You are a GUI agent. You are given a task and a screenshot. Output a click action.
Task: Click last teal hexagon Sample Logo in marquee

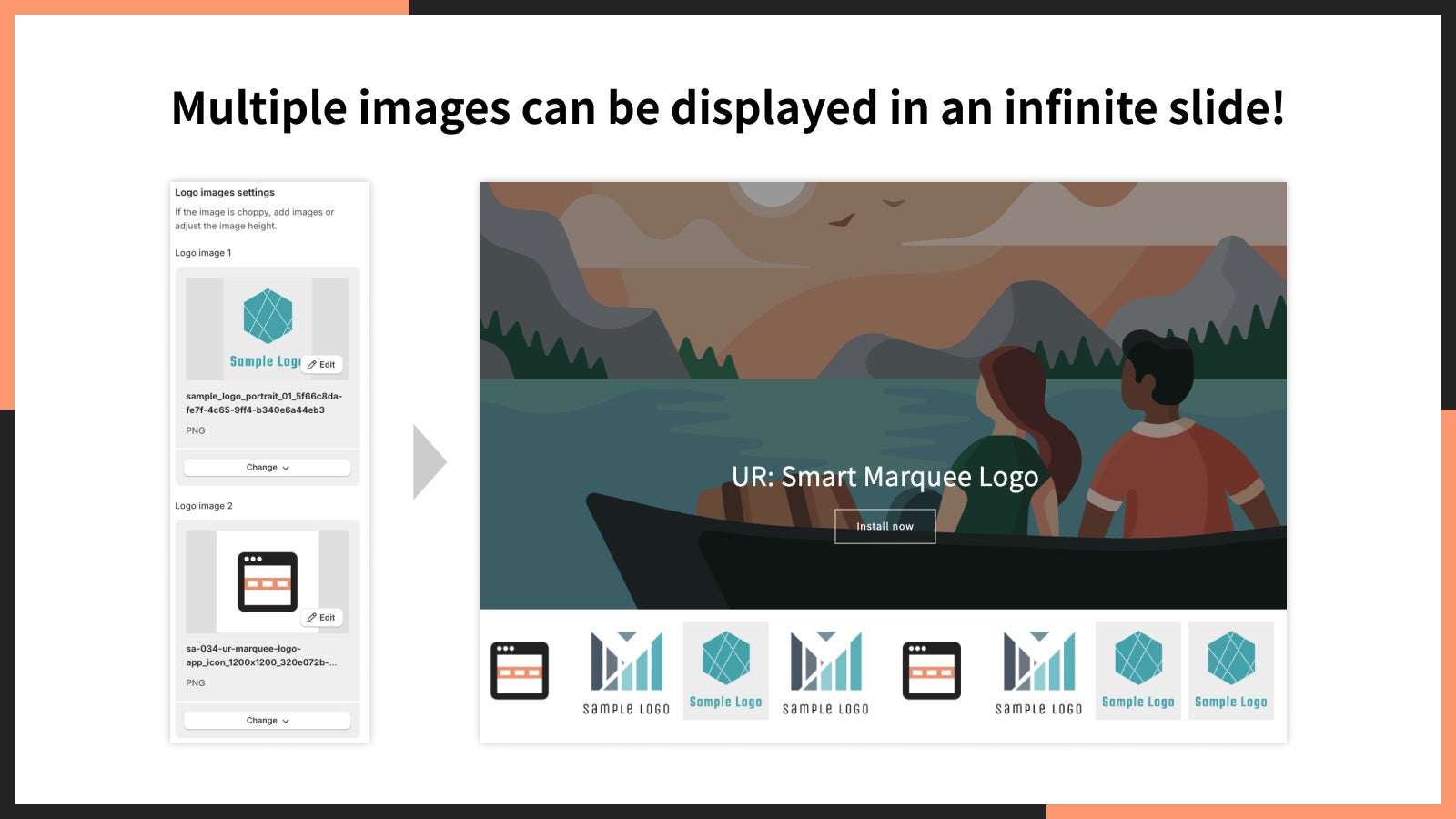[1231, 671]
